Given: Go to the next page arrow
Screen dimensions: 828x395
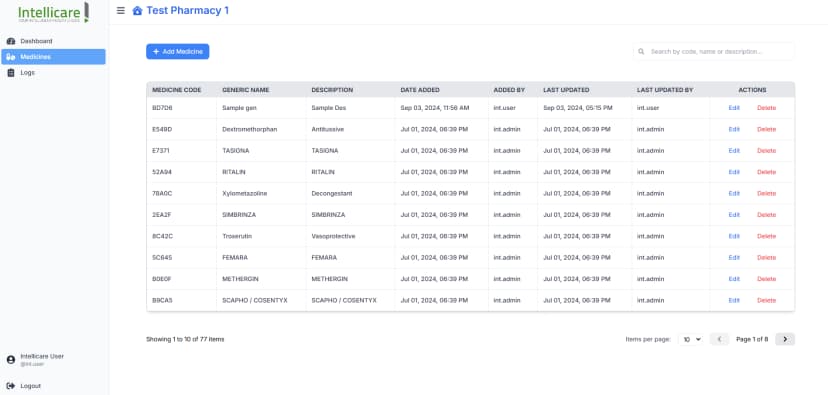Looking at the screenshot, I should pos(785,339).
